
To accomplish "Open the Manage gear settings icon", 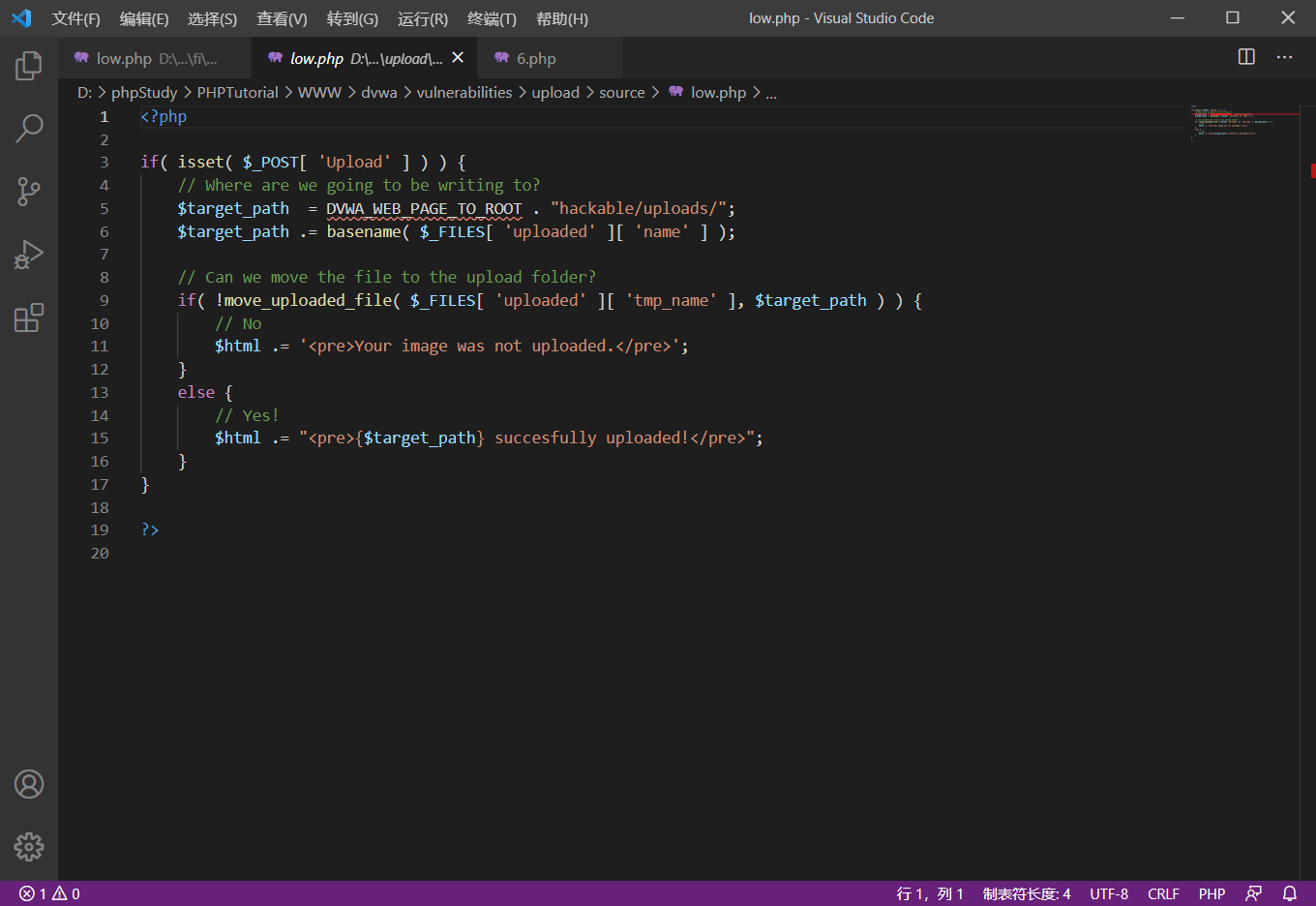I will pos(29,847).
